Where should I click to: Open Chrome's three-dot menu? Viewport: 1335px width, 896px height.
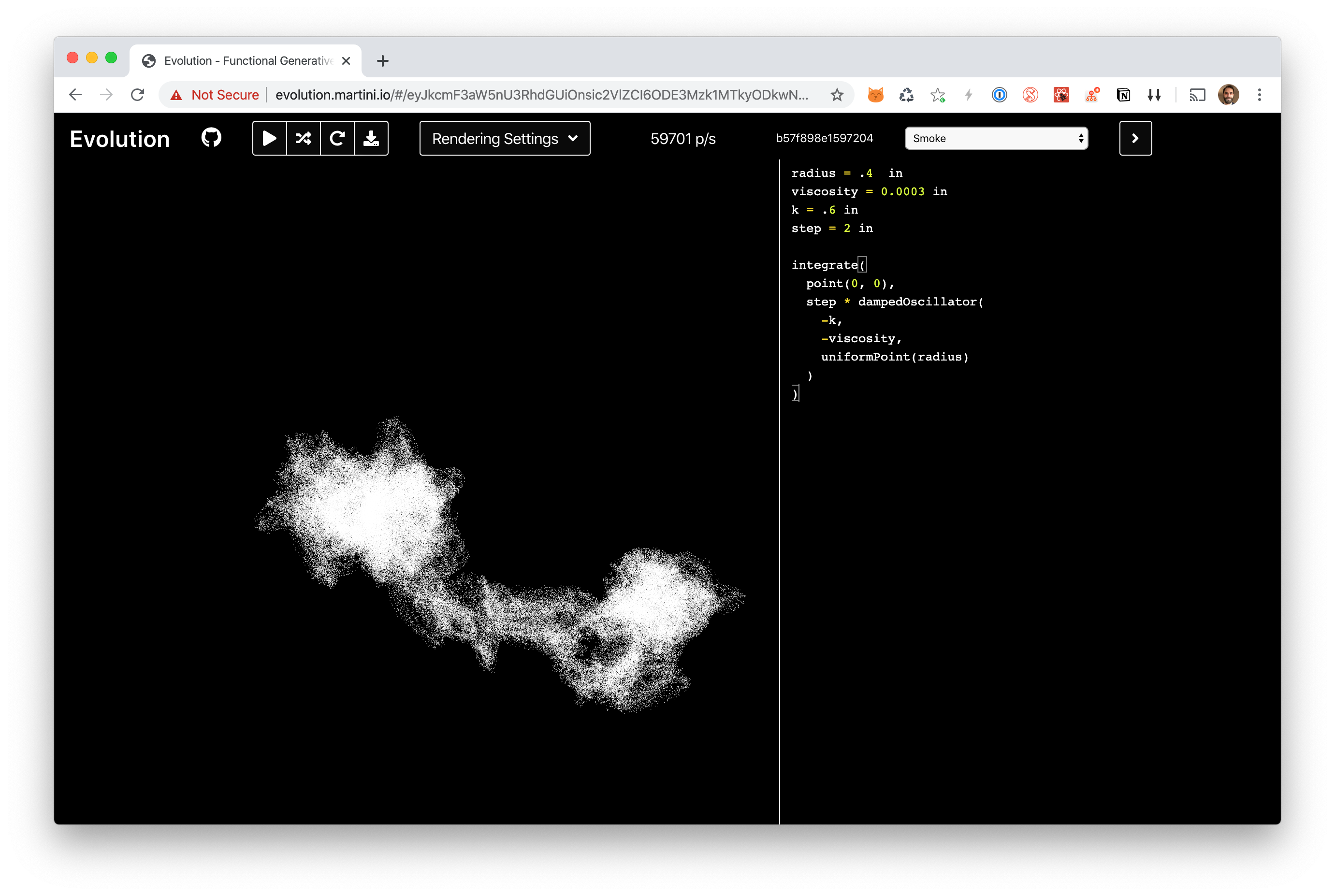click(x=1259, y=95)
